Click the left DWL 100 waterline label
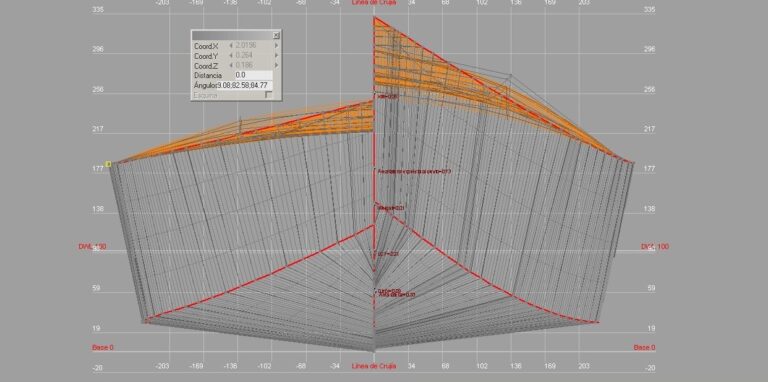Screen dimensions: 768x382 pyautogui.click(x=93, y=246)
